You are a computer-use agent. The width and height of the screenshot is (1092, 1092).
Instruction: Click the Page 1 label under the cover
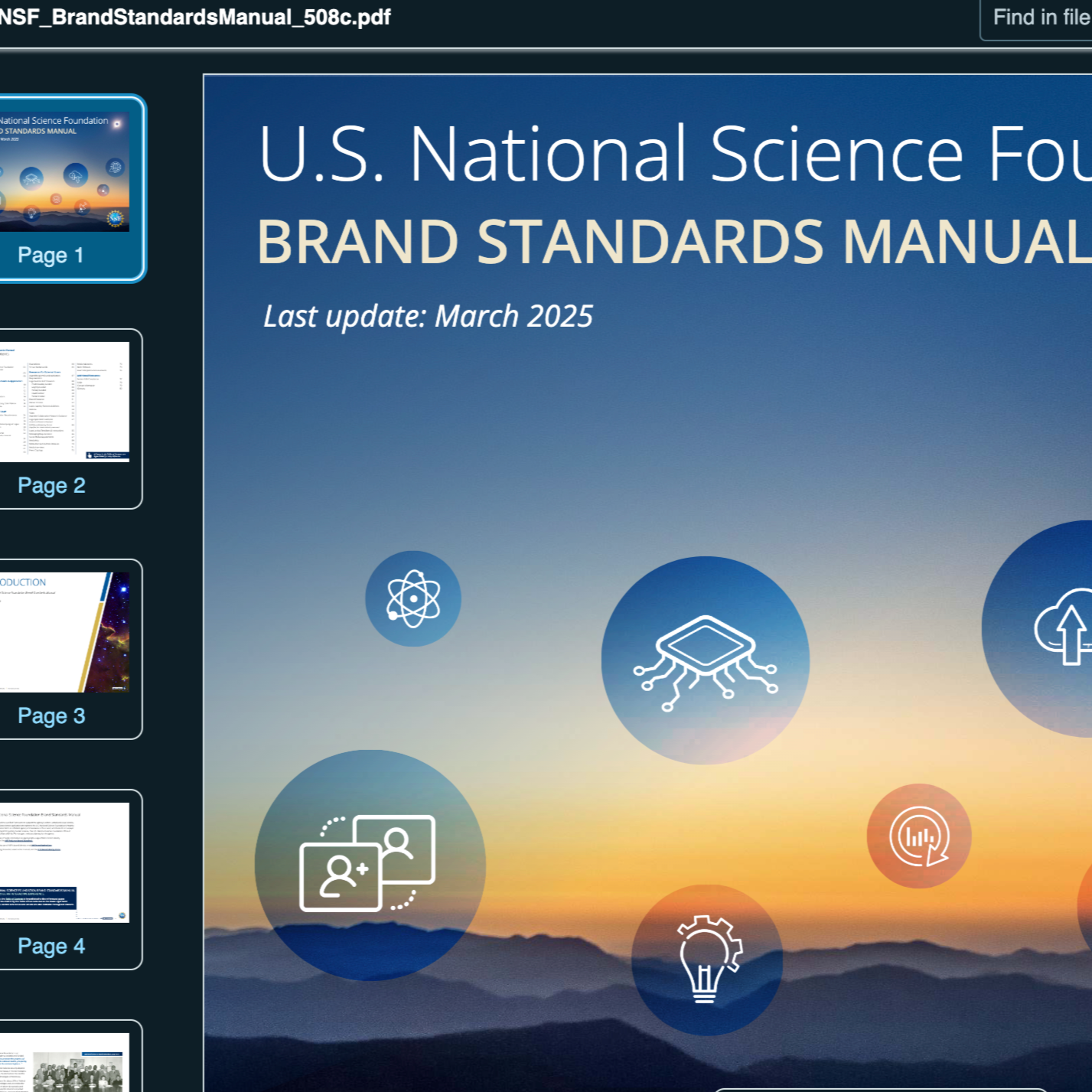[52, 255]
